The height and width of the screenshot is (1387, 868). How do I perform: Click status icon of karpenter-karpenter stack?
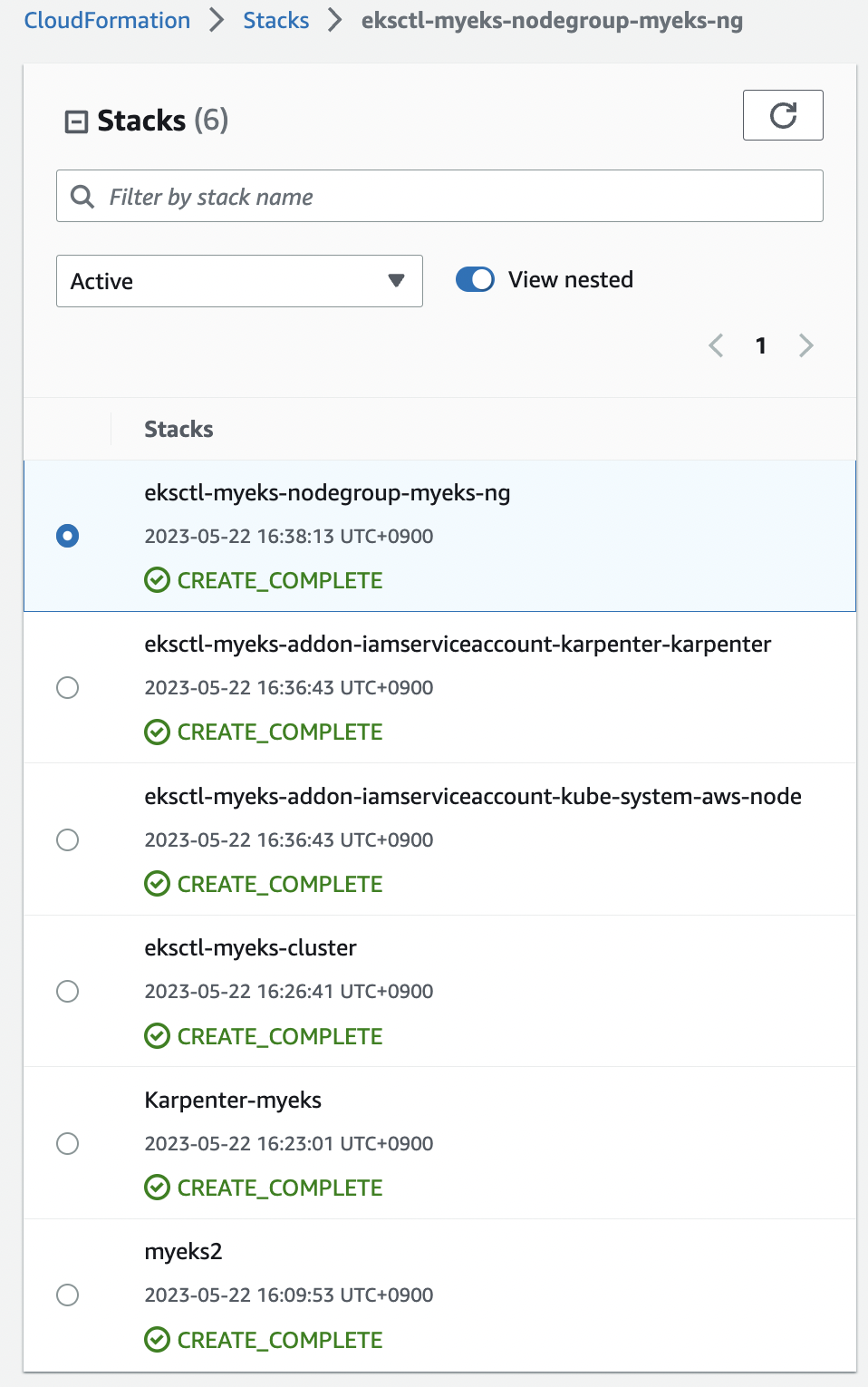[157, 732]
